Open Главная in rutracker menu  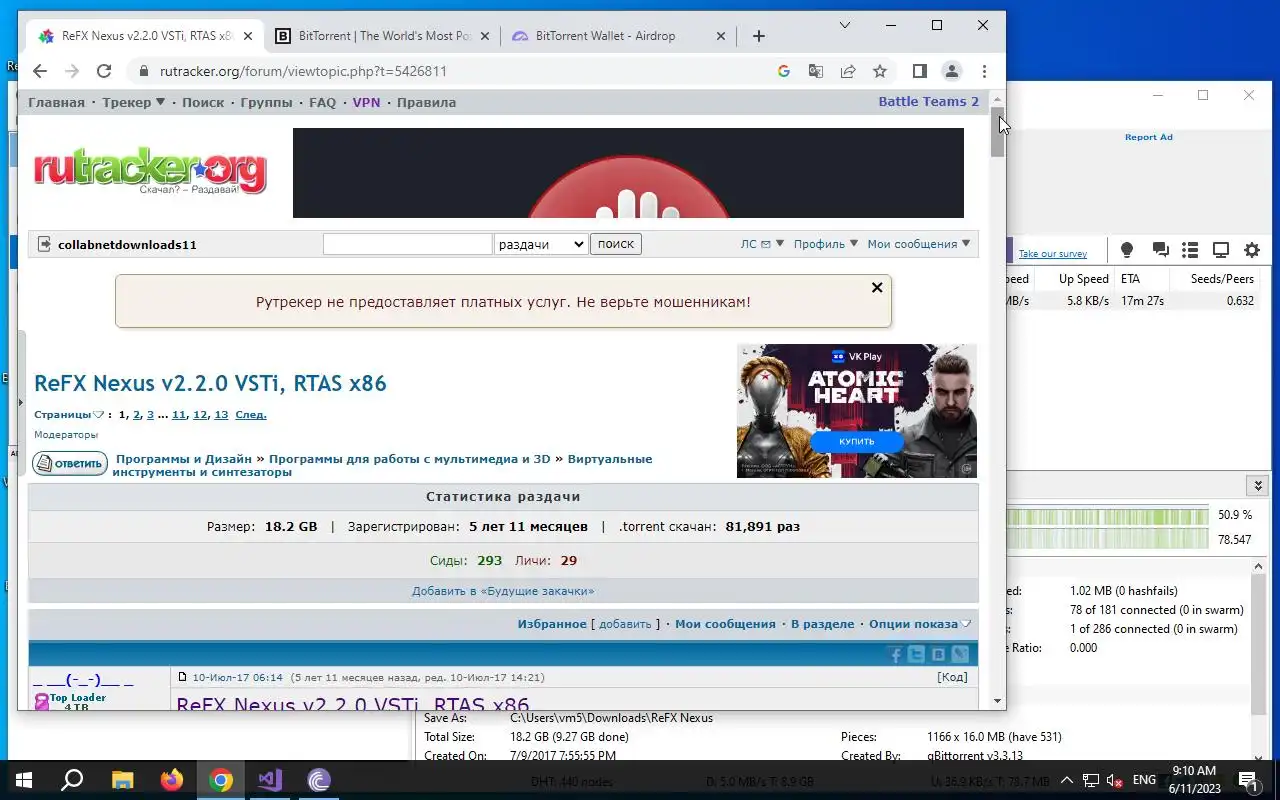56,102
